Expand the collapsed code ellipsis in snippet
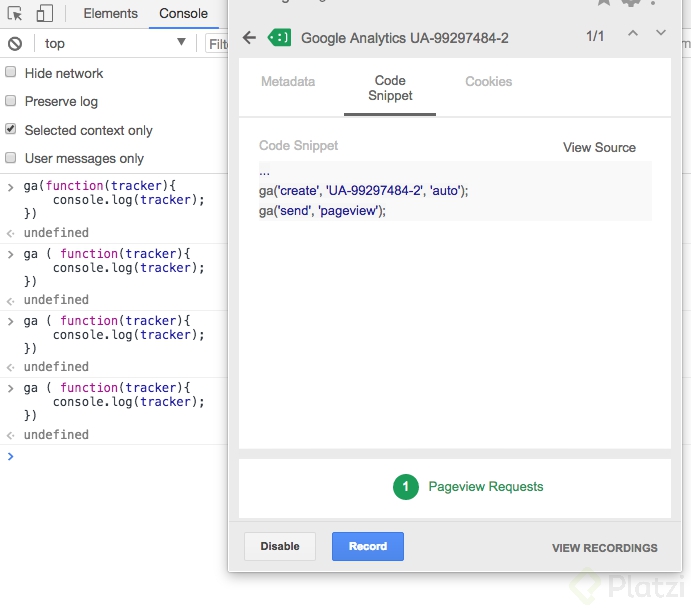Viewport: 691px width, 612px height. pyautogui.click(x=264, y=172)
